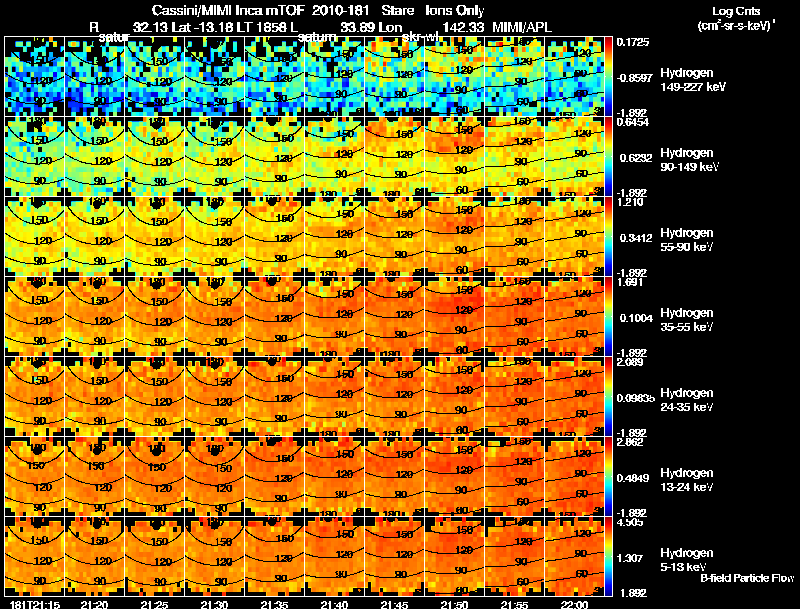Click the color bar beside Hydrogen 13-24 keV
The width and height of the screenshot is (800, 609).
click(608, 477)
